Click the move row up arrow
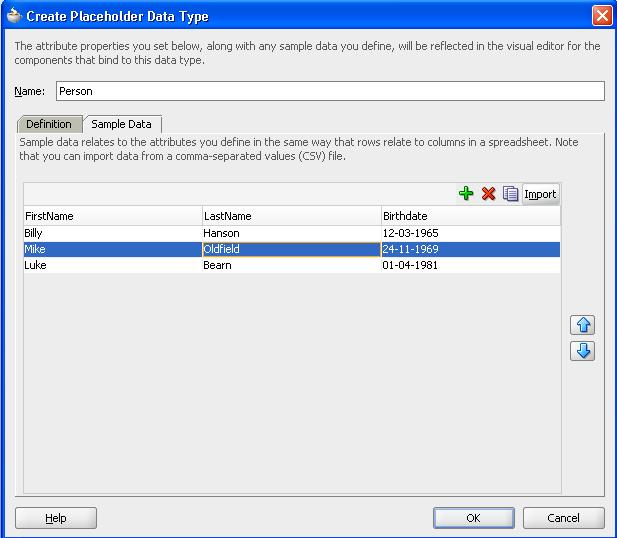Screen dimensions: 617x538 pos(583,326)
